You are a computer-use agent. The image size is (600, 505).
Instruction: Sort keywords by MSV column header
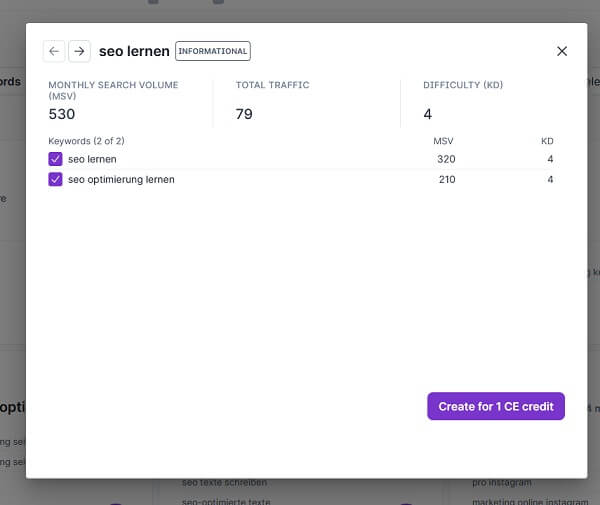coord(444,141)
